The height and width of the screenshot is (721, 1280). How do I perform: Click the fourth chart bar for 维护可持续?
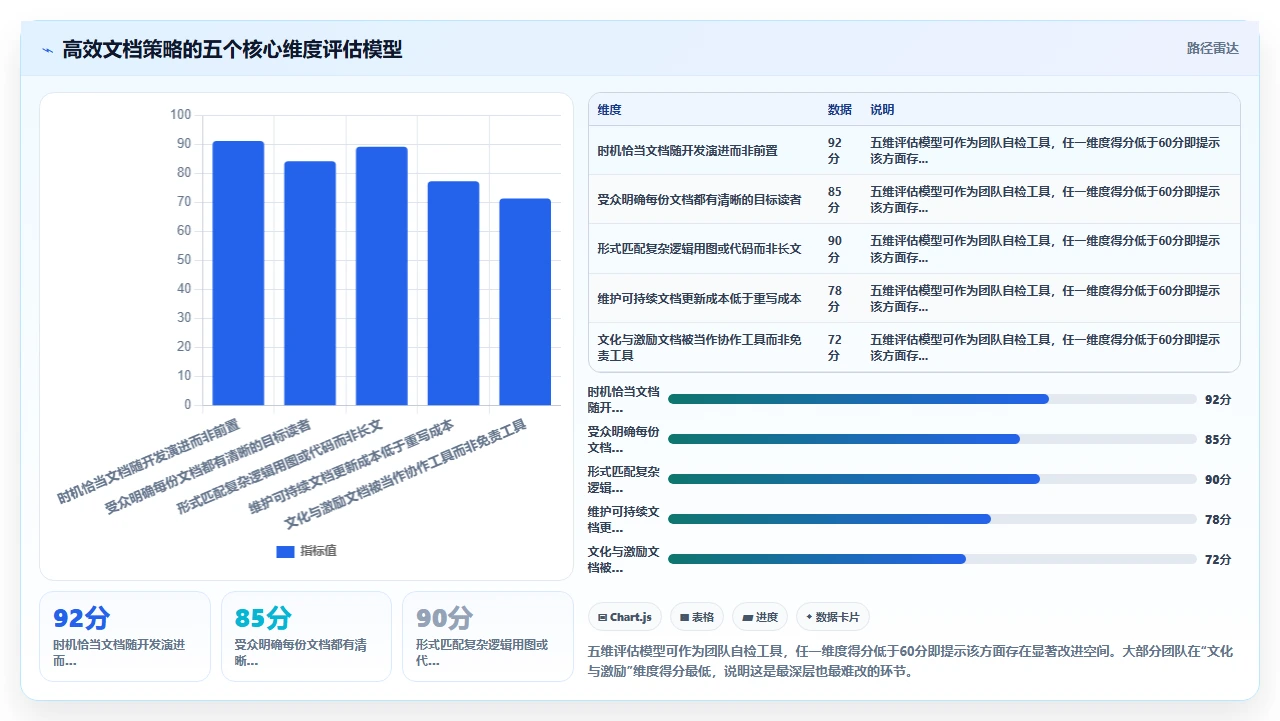pos(453,293)
